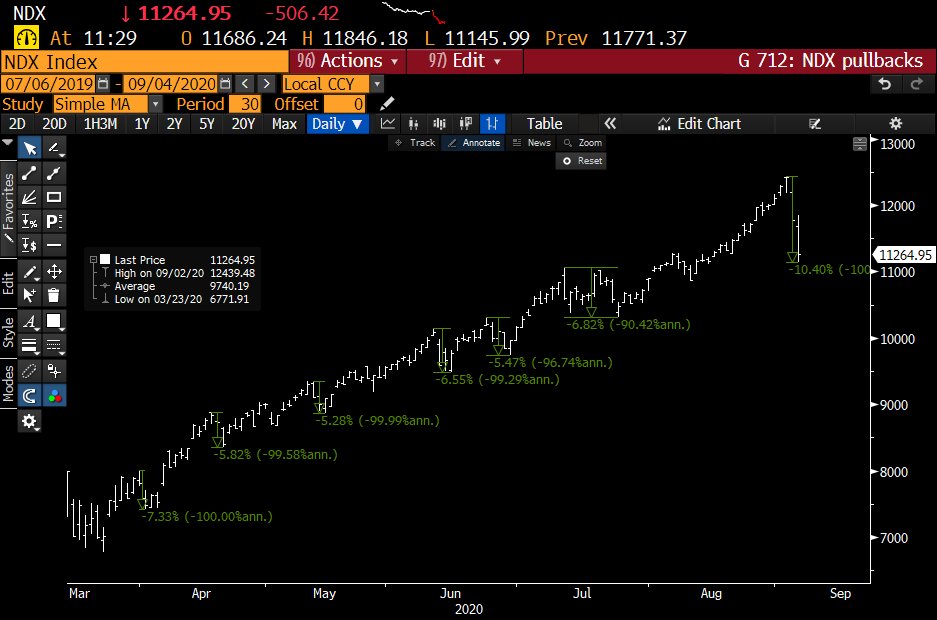Select the rectangle drawing tool

[54, 197]
